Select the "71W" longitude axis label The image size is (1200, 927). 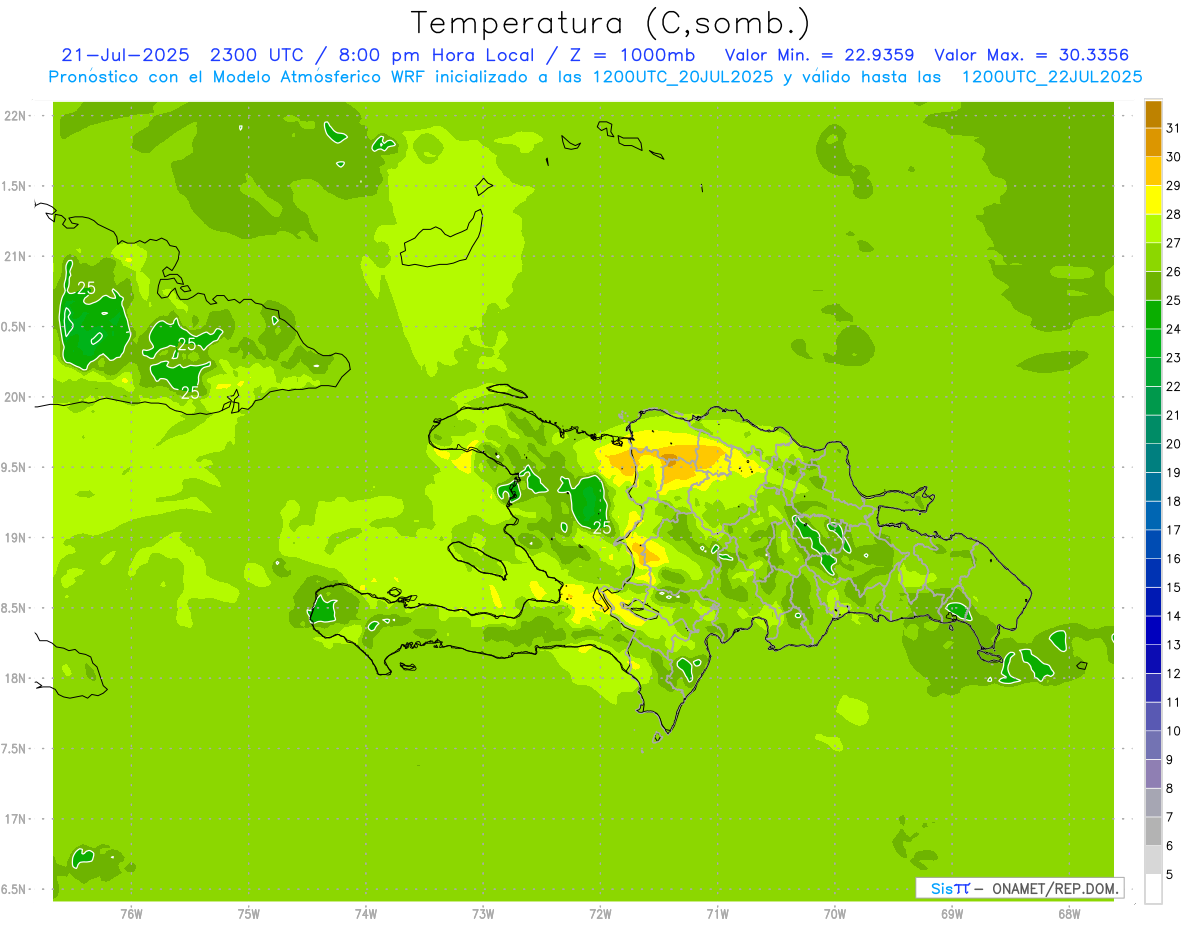[717, 914]
